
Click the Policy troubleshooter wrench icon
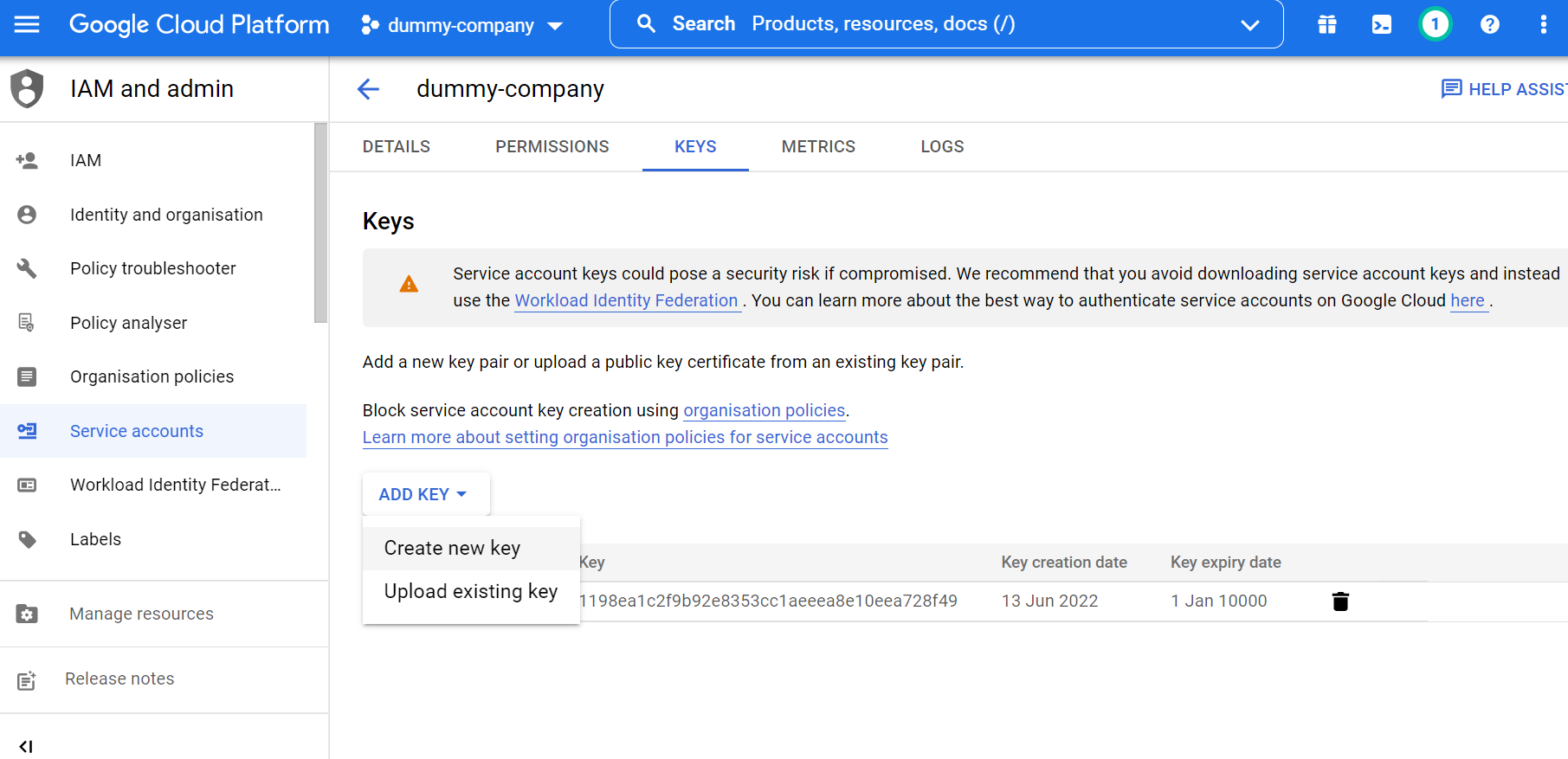click(x=27, y=268)
